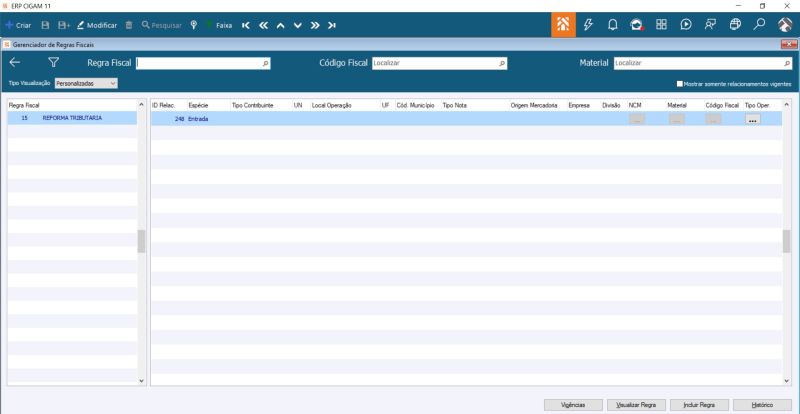Click search icon in Material field
Image resolution: width=800 pixels, height=414 pixels.
[x=787, y=63]
